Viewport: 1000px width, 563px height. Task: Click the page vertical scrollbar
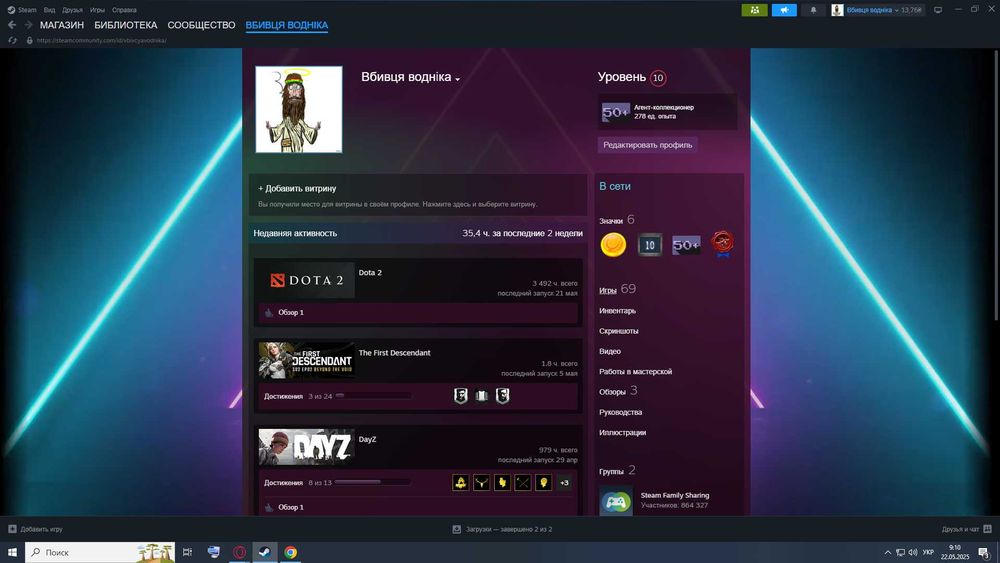[996, 185]
